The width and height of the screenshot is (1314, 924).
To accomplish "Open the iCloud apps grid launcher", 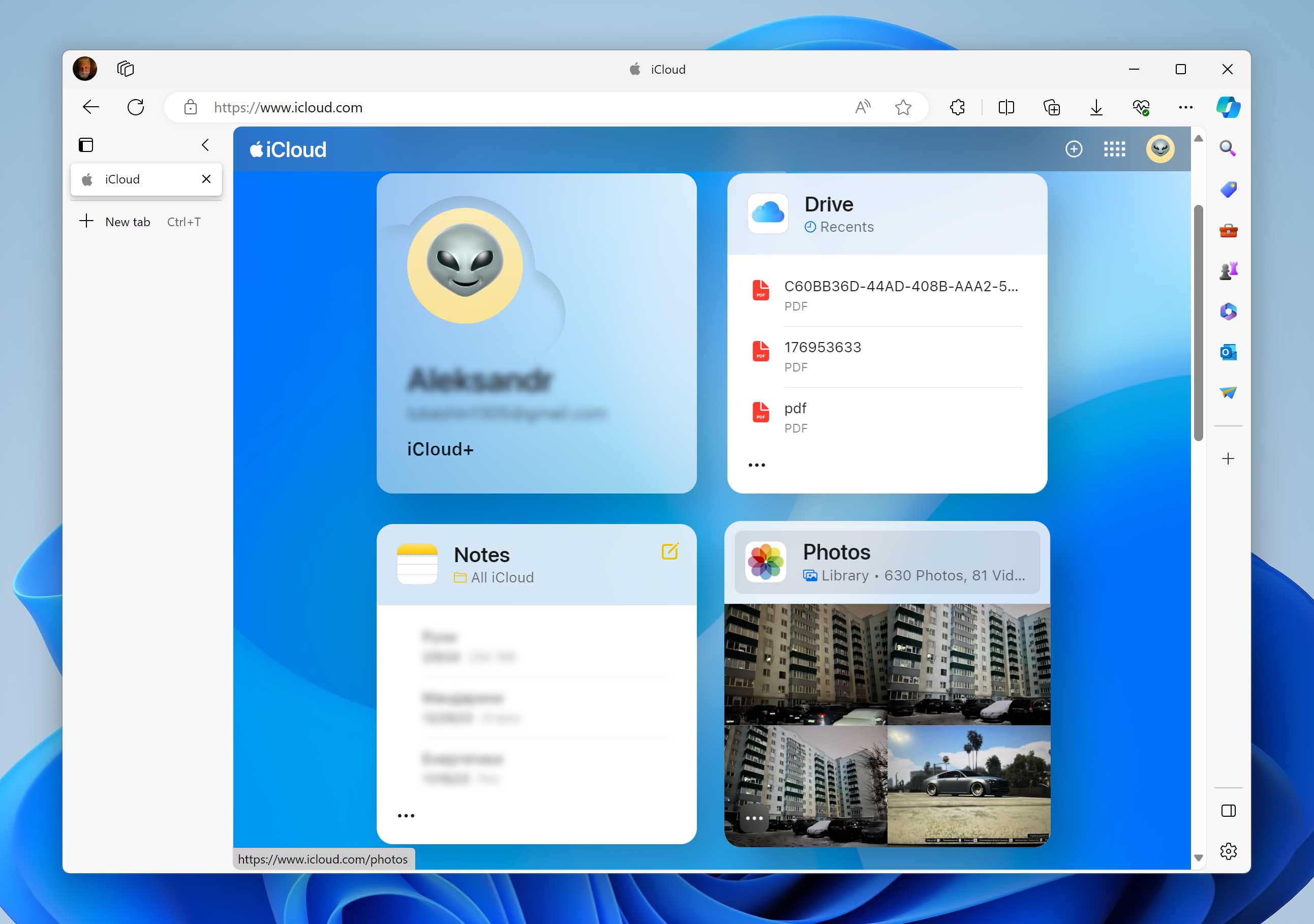I will [x=1114, y=149].
